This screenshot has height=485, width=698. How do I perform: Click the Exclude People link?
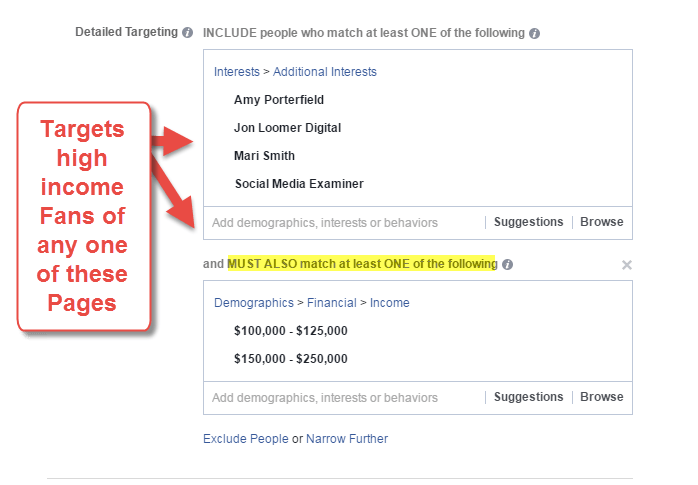point(246,439)
